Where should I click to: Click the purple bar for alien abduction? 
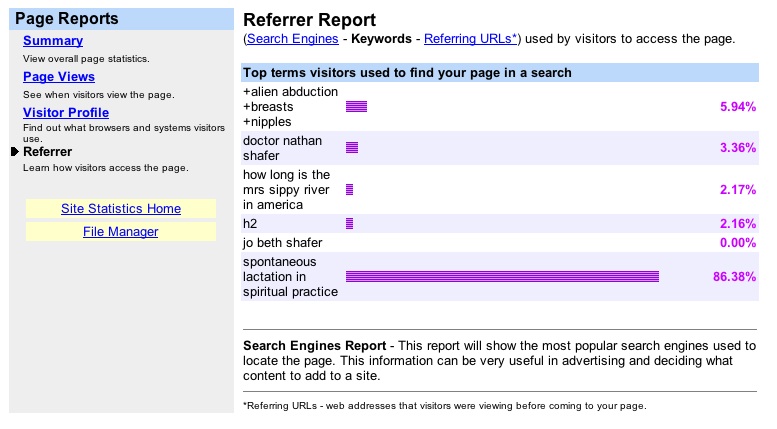pos(356,106)
